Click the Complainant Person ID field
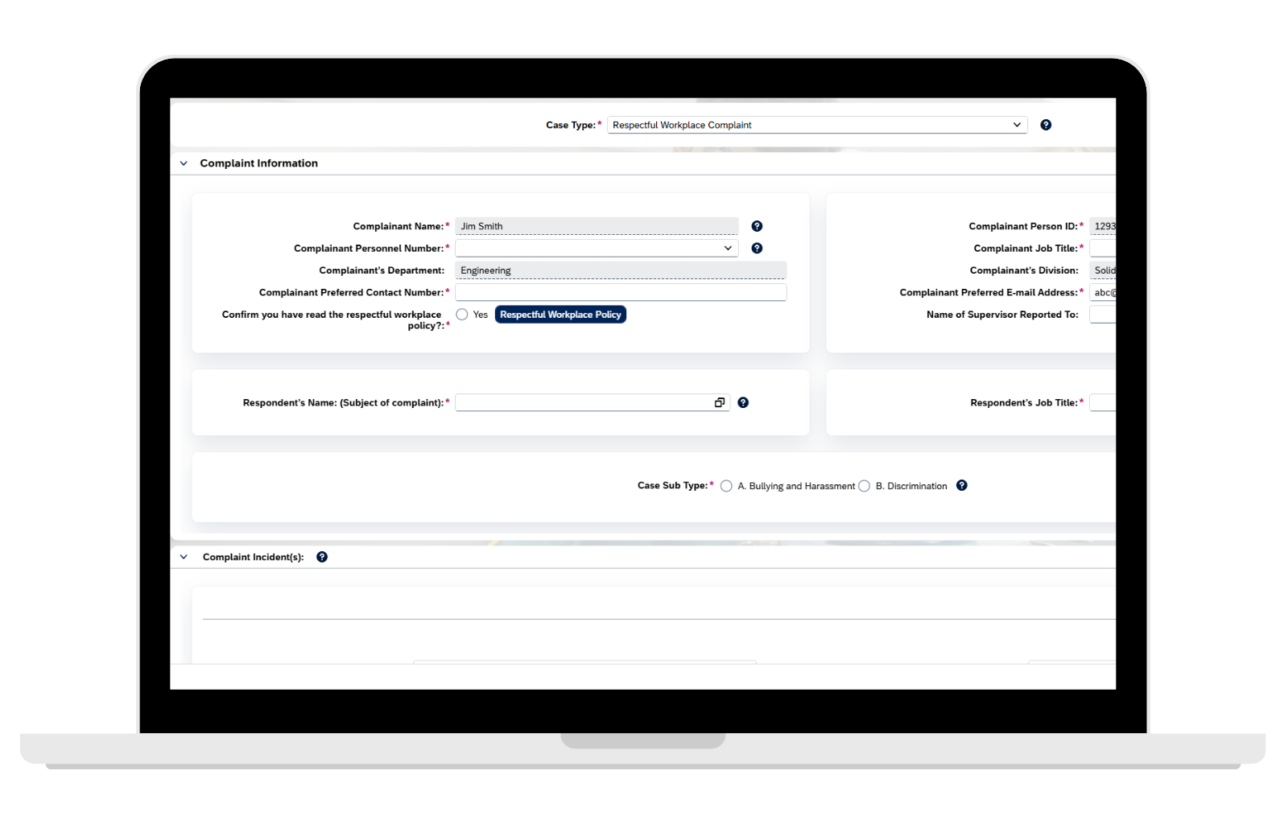The image size is (1280, 824). pos(1103,226)
